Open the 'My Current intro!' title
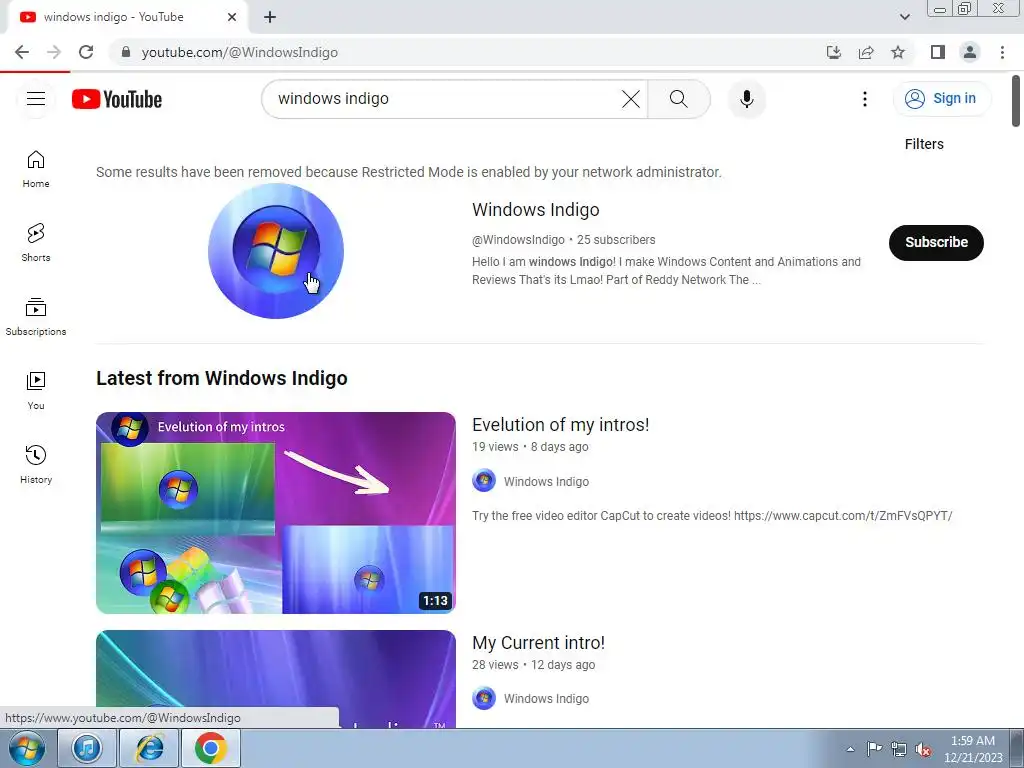Screen dimensions: 1024x768 538,643
